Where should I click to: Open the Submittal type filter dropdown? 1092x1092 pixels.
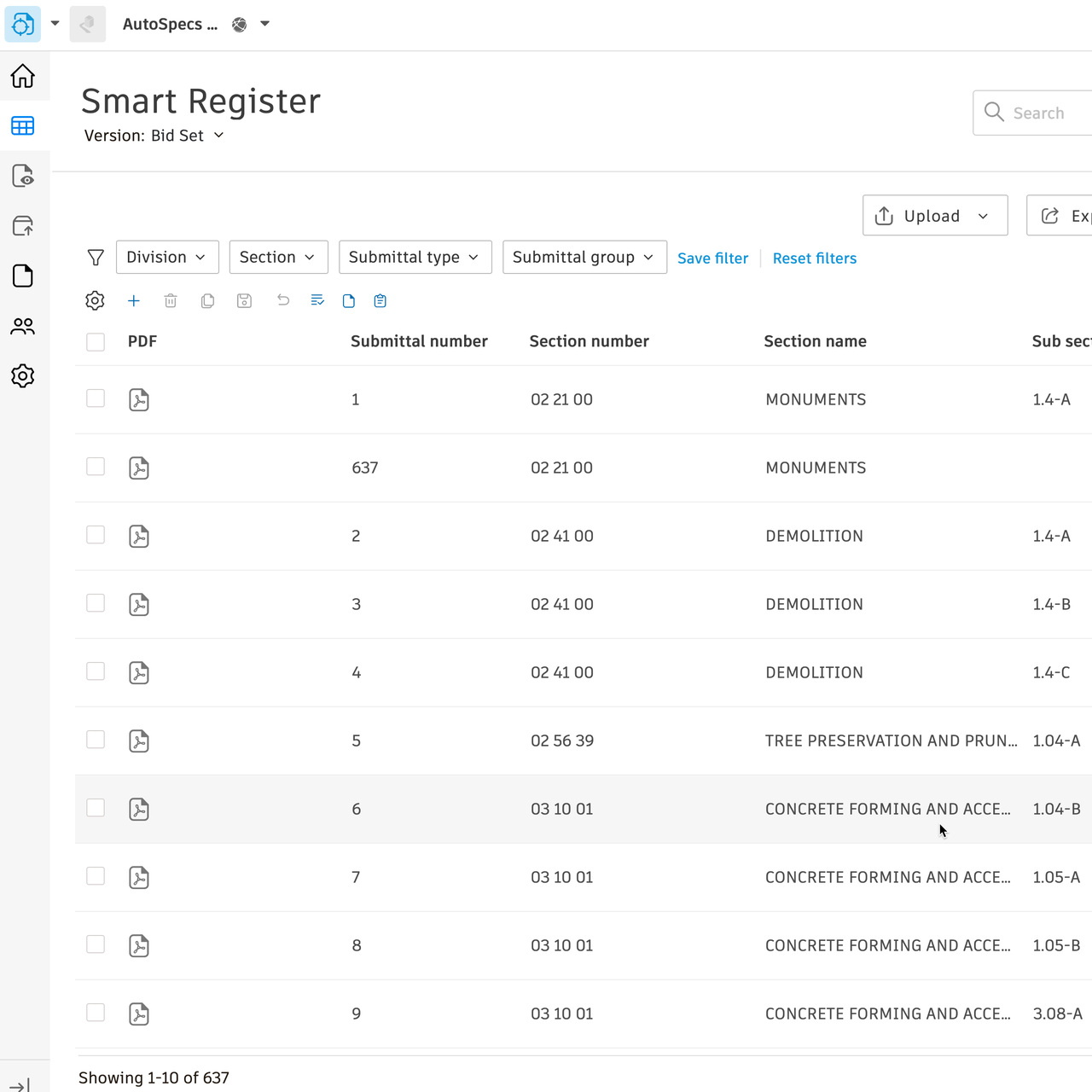(415, 257)
